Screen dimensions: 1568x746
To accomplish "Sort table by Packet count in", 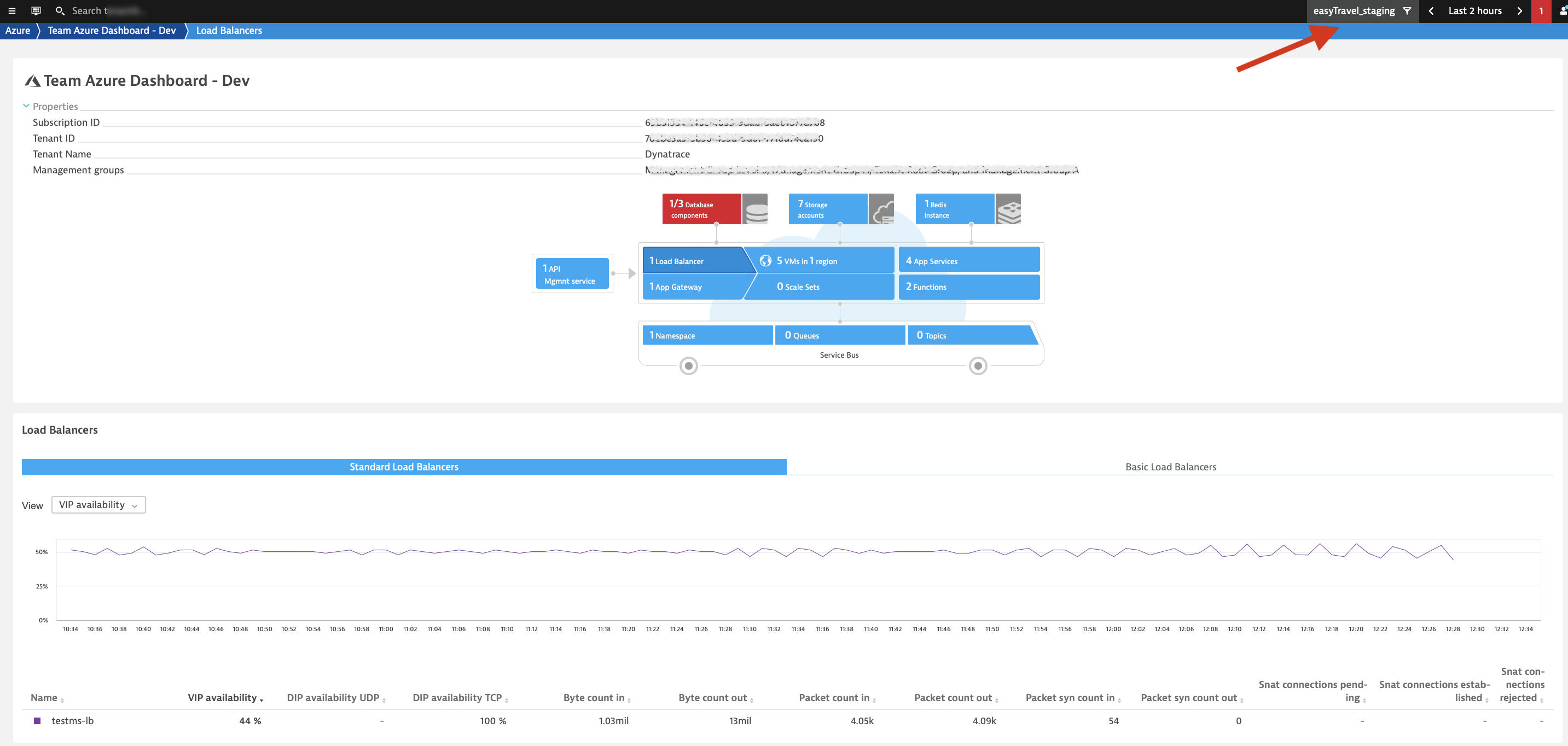I will pos(837,697).
